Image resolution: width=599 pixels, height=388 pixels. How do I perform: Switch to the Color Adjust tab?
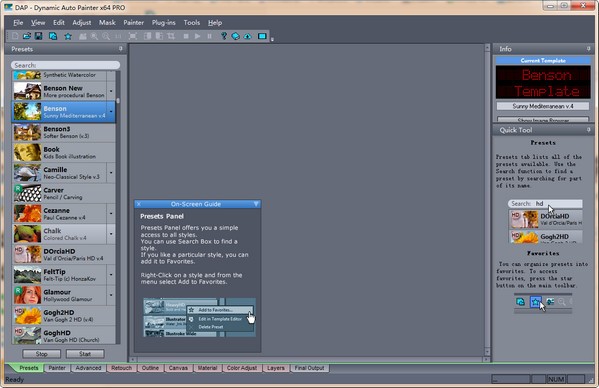coord(242,368)
